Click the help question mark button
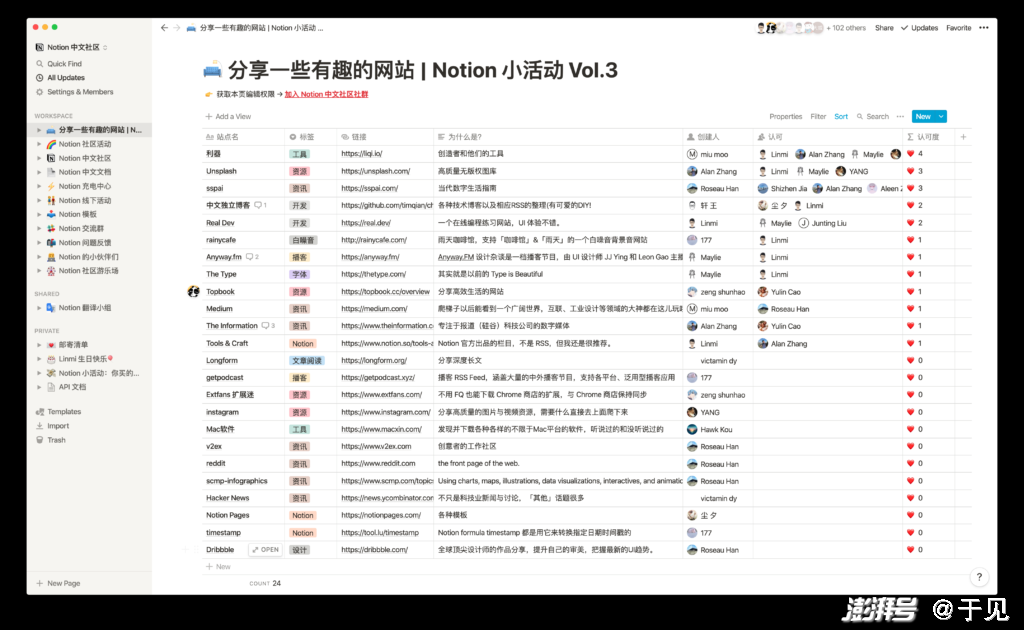 (x=979, y=577)
